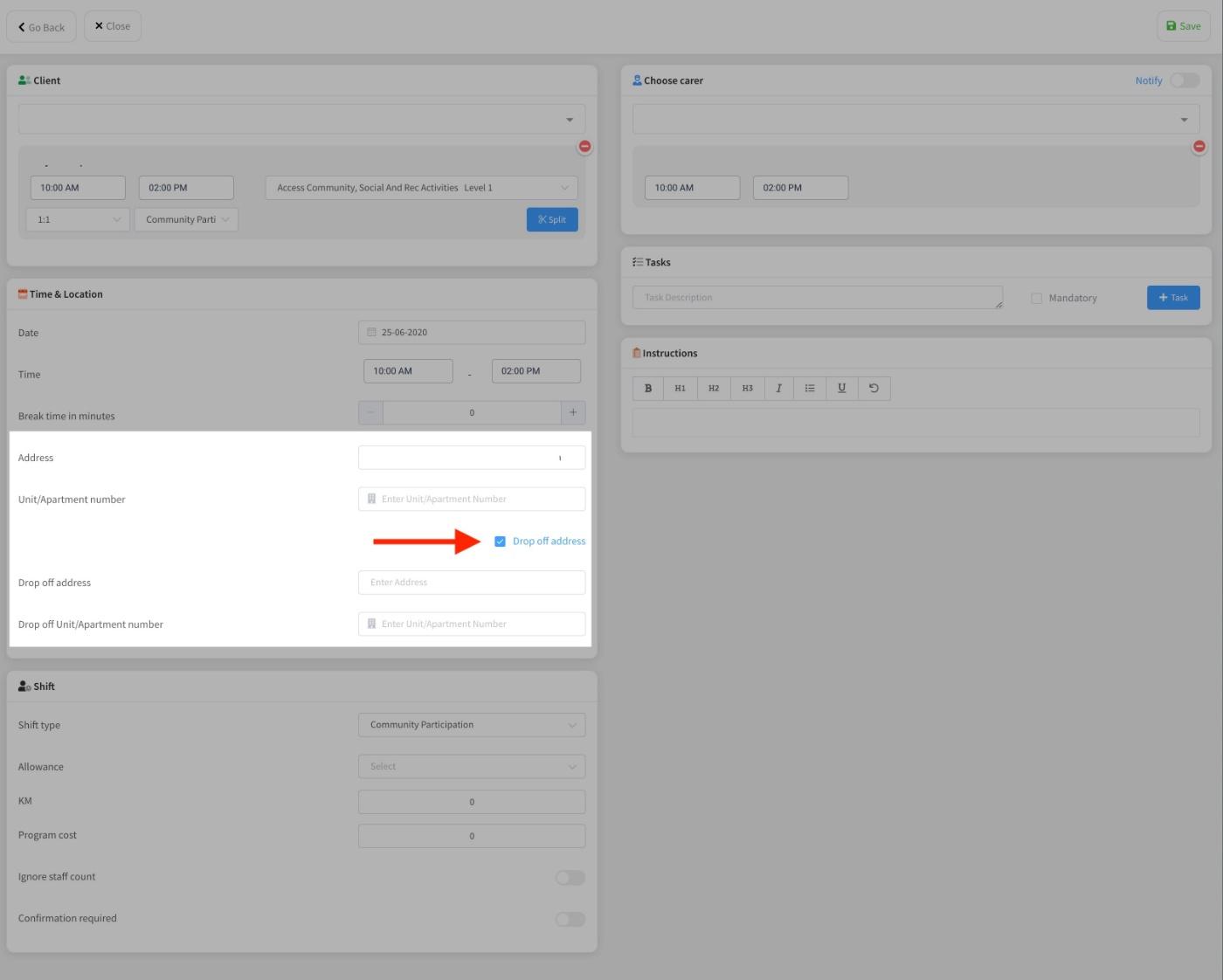Open the Choose carer dropdown

pyautogui.click(x=916, y=119)
